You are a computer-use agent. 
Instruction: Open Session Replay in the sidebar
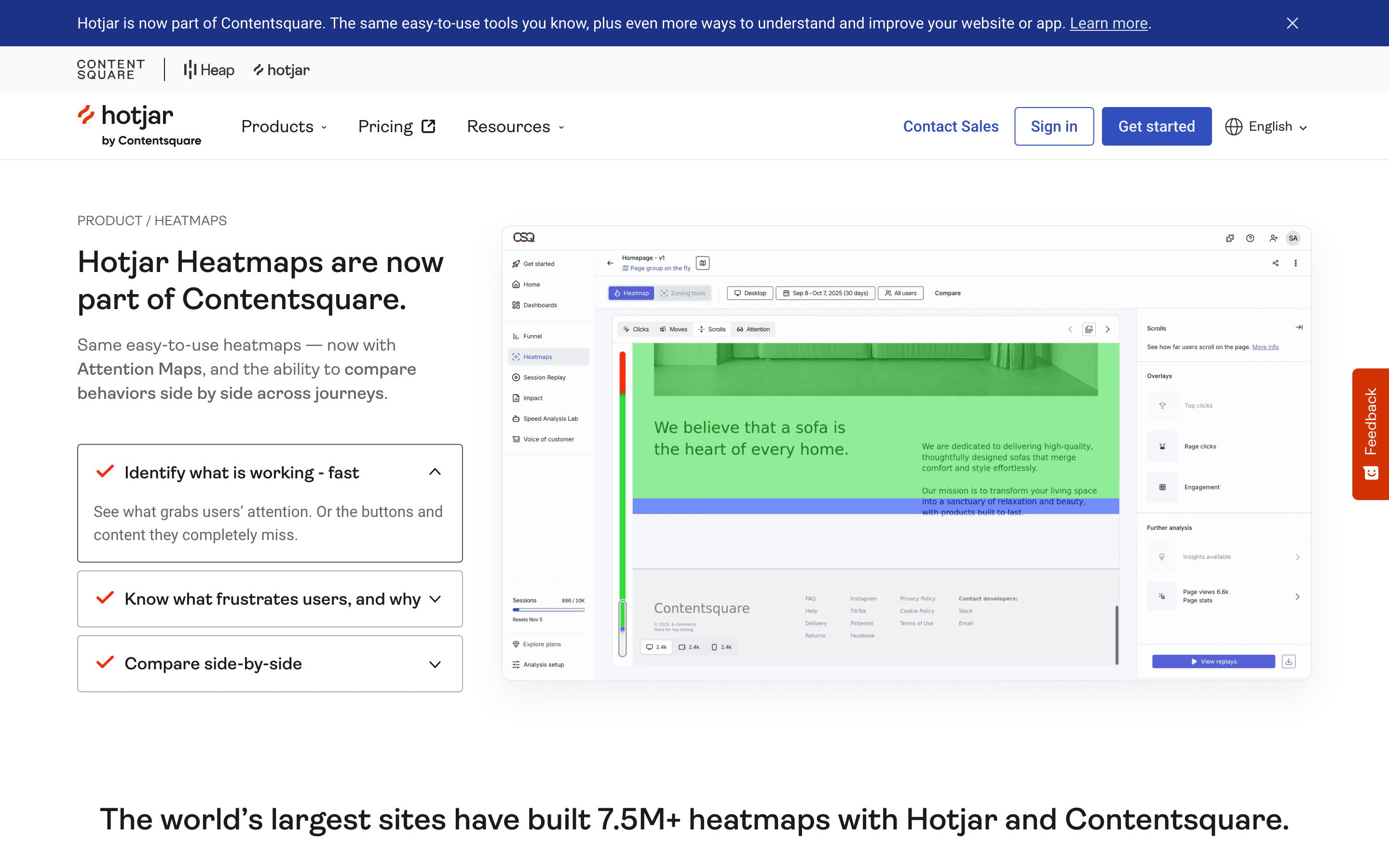point(538,378)
